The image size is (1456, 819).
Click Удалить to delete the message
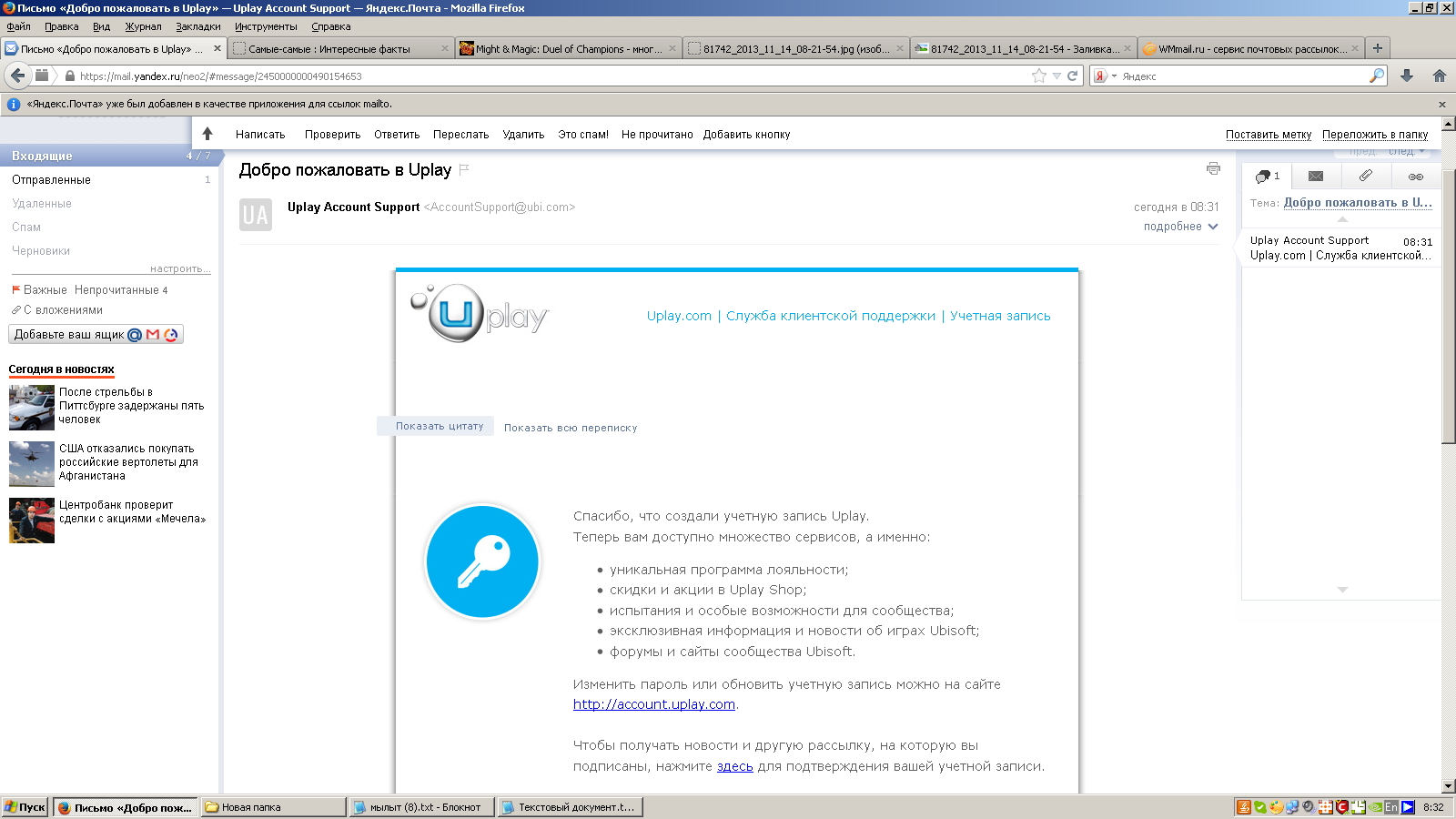523,135
